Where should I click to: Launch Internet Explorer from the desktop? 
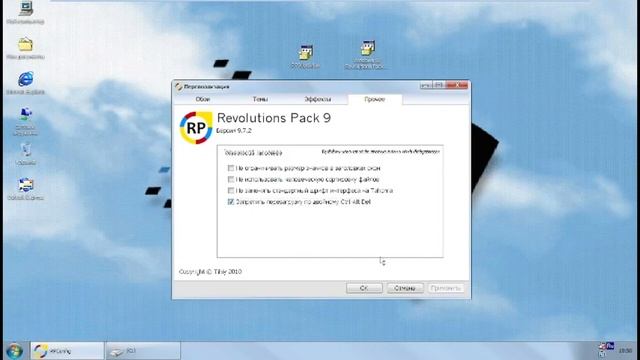(26, 79)
